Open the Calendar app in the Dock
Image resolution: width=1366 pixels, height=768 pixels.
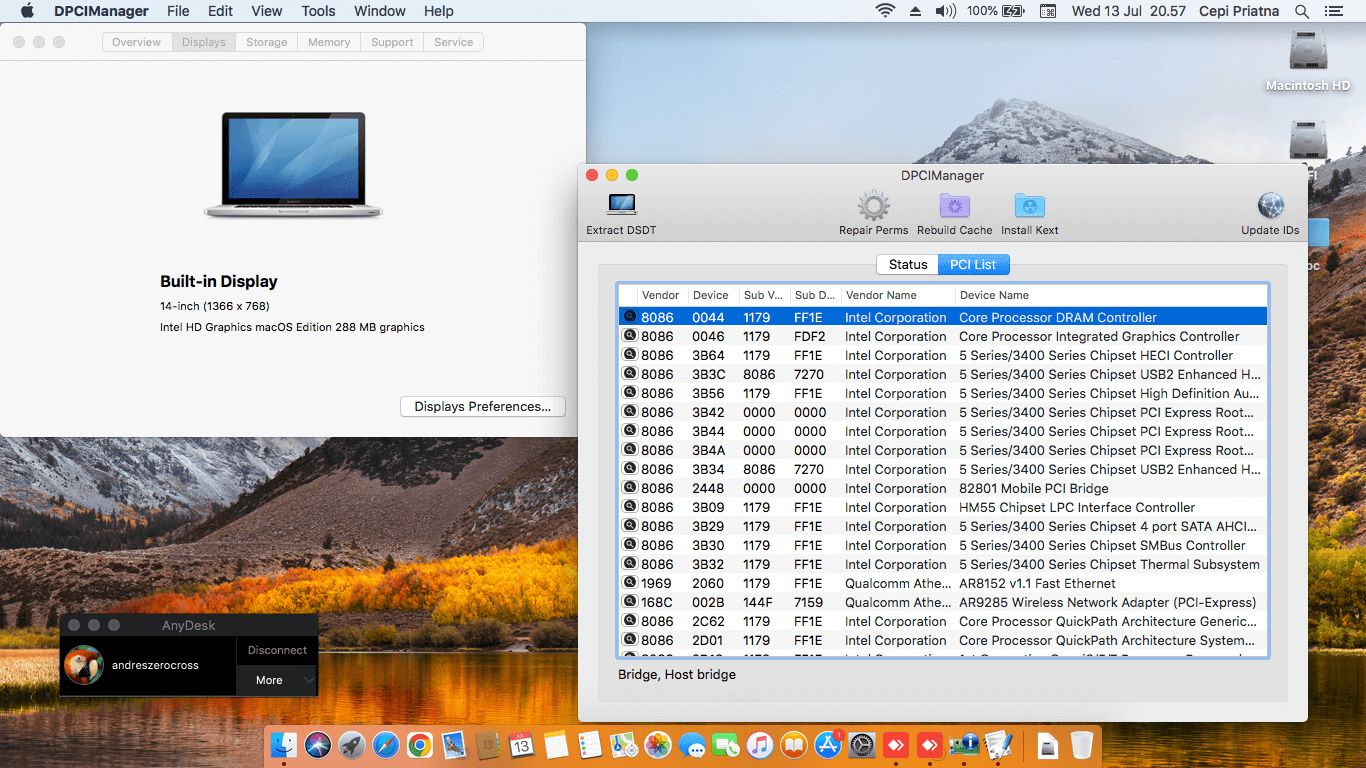[x=521, y=744]
